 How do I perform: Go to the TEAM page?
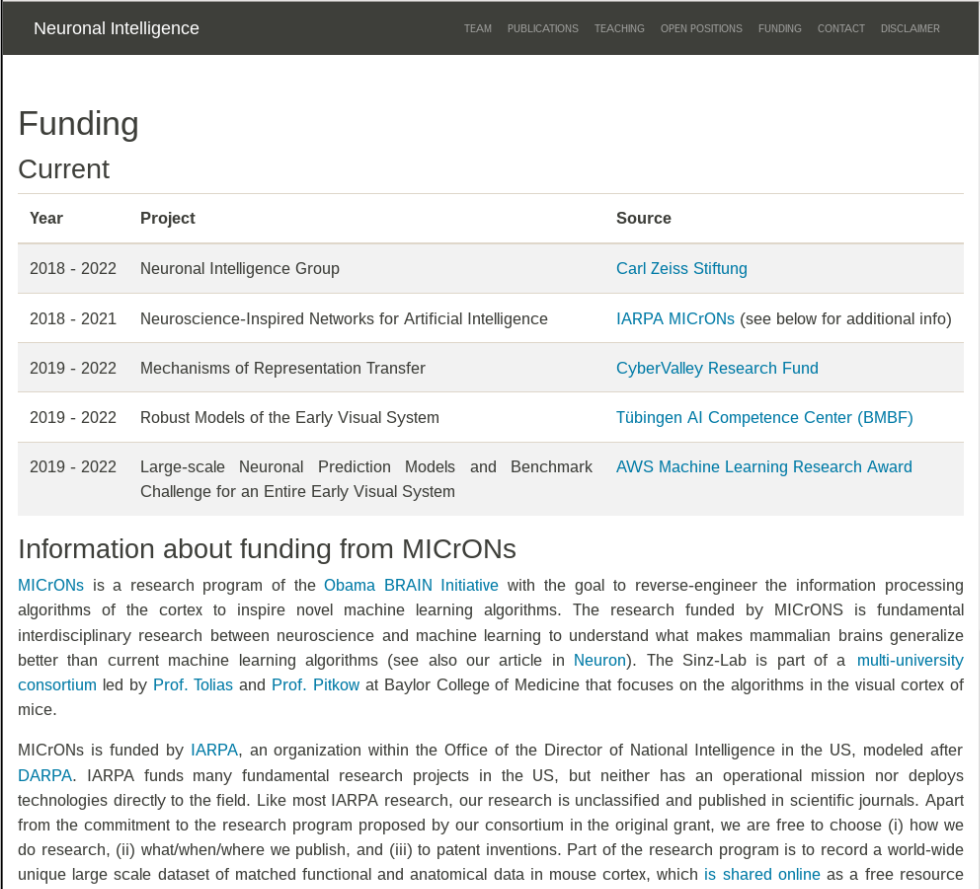click(x=478, y=29)
